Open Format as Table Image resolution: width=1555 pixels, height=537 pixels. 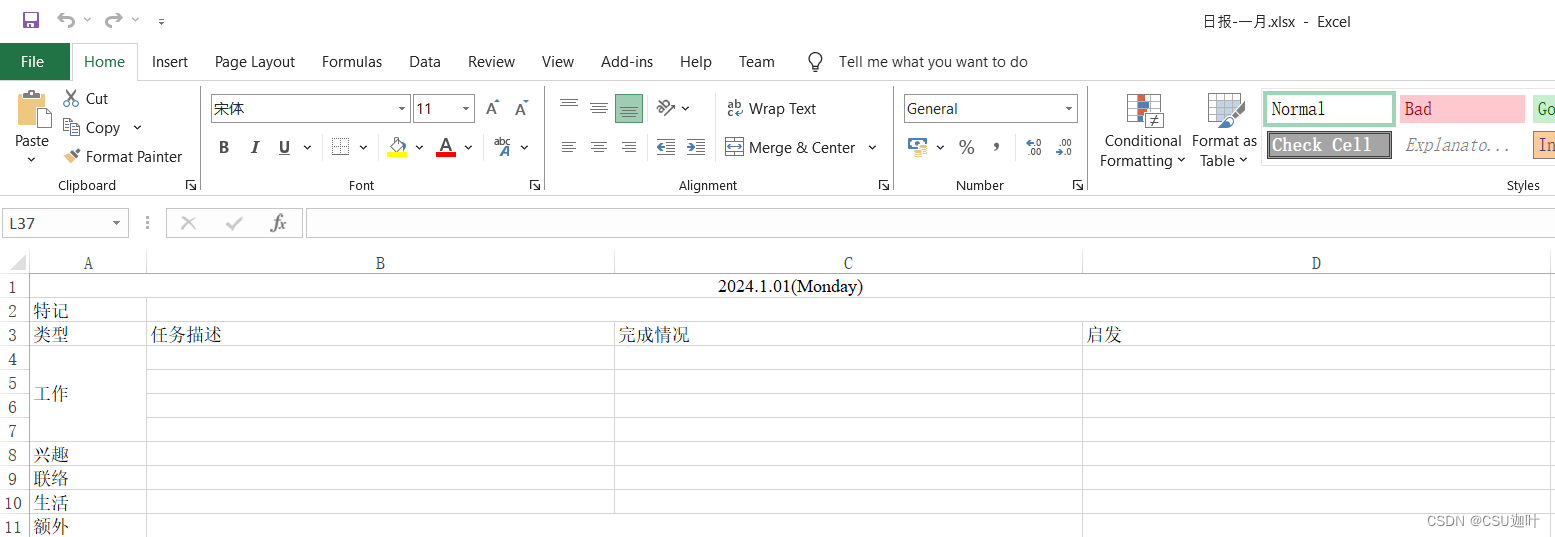1224,131
